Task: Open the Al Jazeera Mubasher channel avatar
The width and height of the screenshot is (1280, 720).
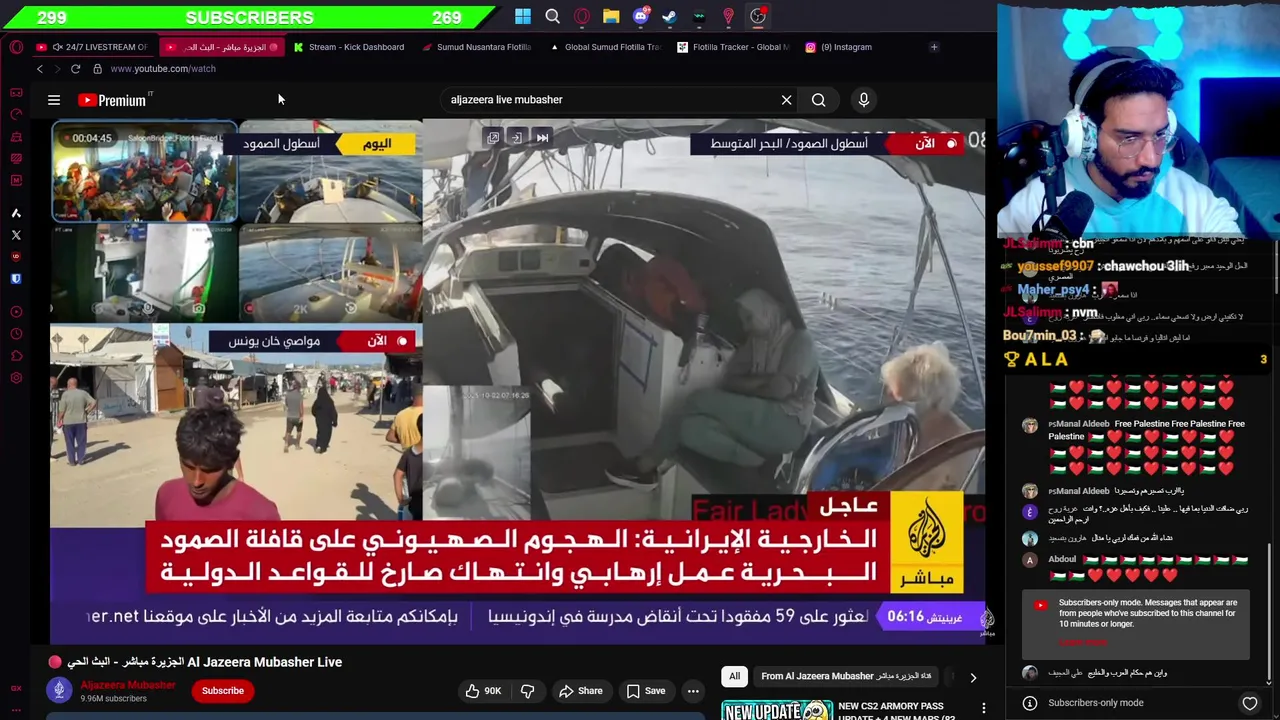Action: click(59, 690)
